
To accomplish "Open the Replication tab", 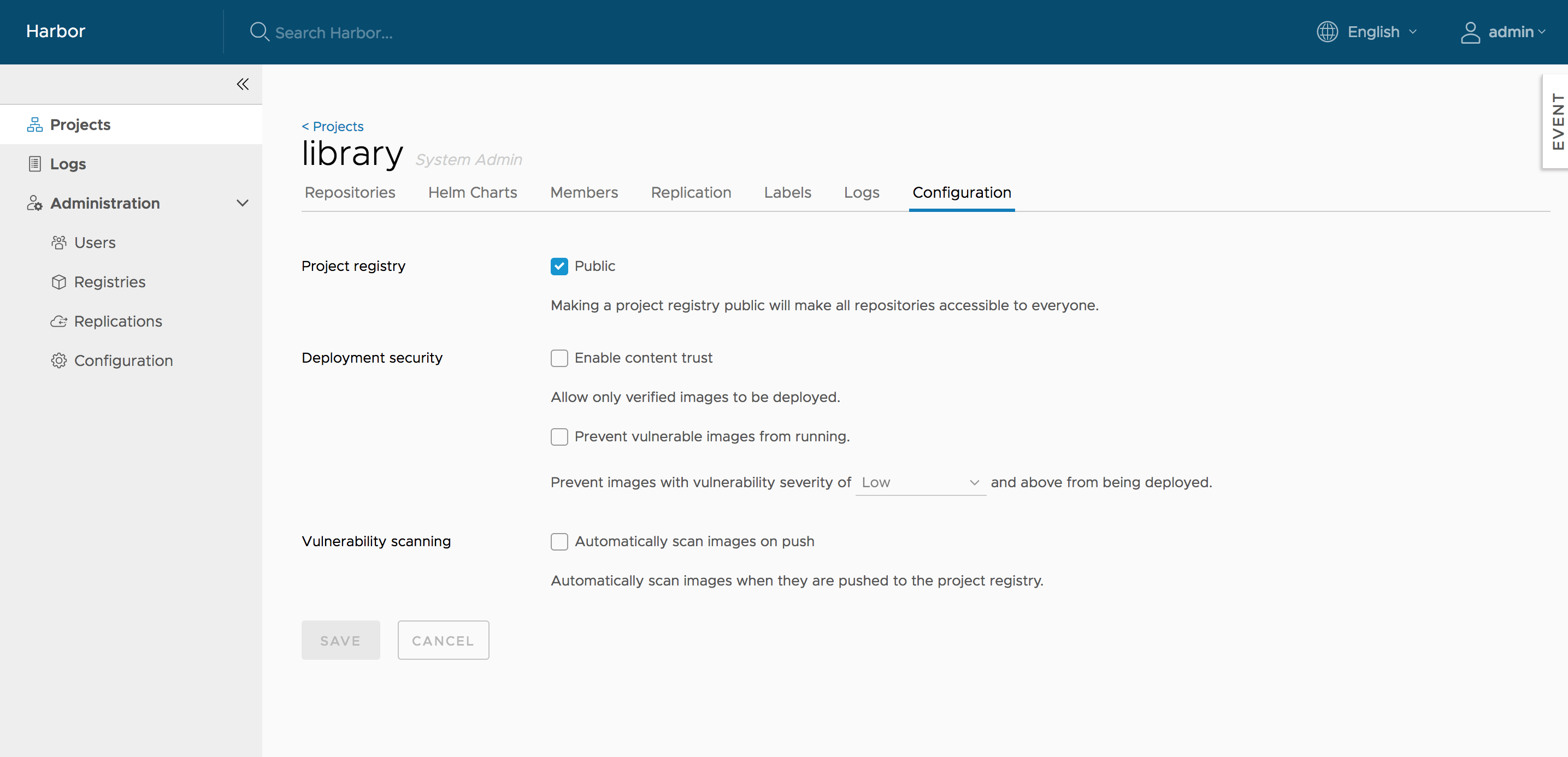I will tap(691, 192).
